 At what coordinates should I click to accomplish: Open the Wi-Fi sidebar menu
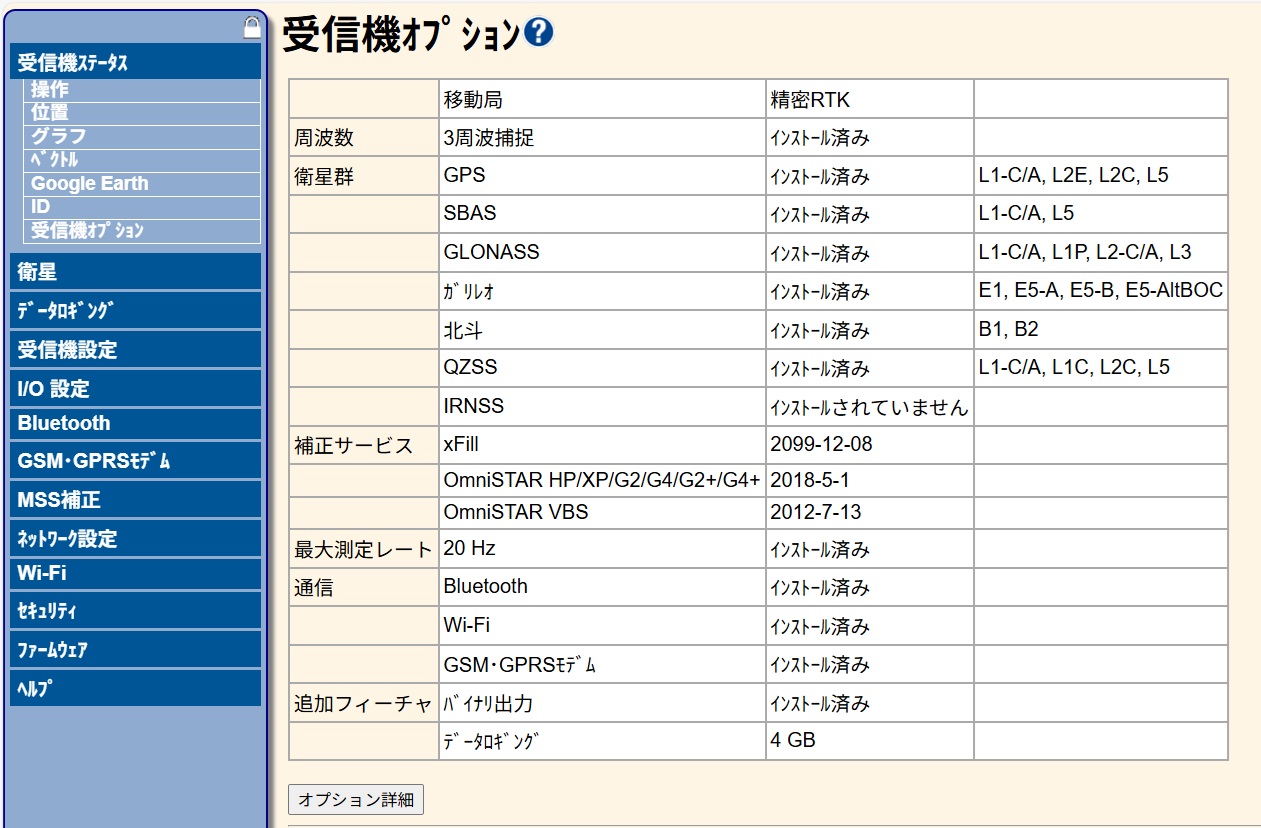pos(42,574)
